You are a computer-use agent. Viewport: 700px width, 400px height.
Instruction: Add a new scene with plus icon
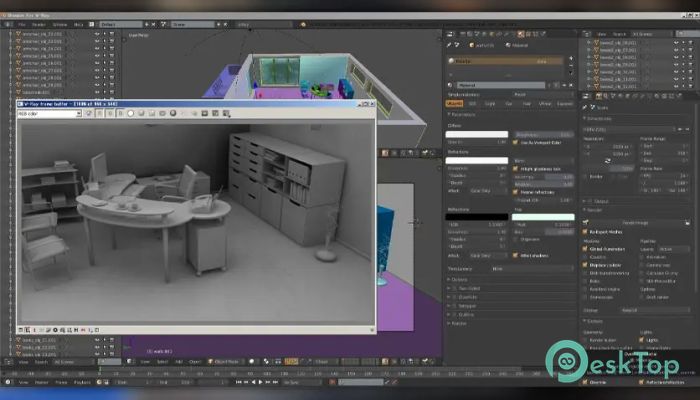218,24
